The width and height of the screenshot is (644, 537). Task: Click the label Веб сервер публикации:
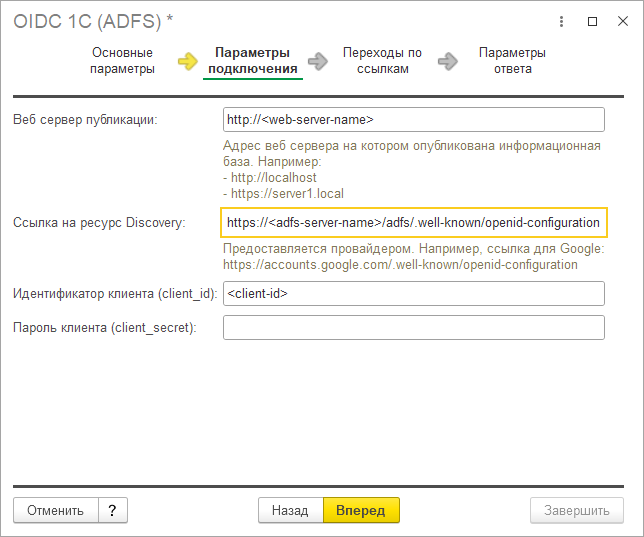click(85, 120)
